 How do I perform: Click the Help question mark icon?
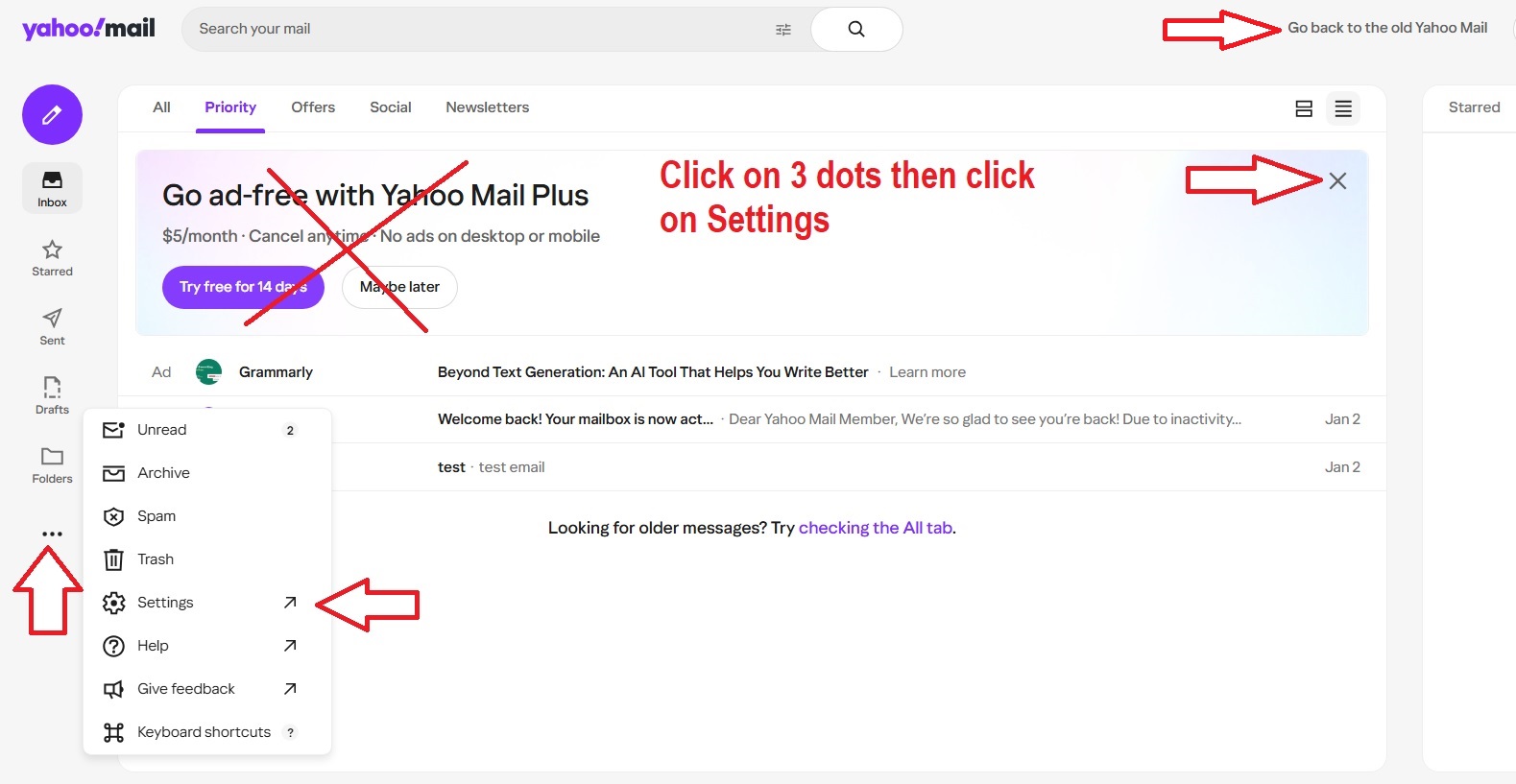pos(113,646)
